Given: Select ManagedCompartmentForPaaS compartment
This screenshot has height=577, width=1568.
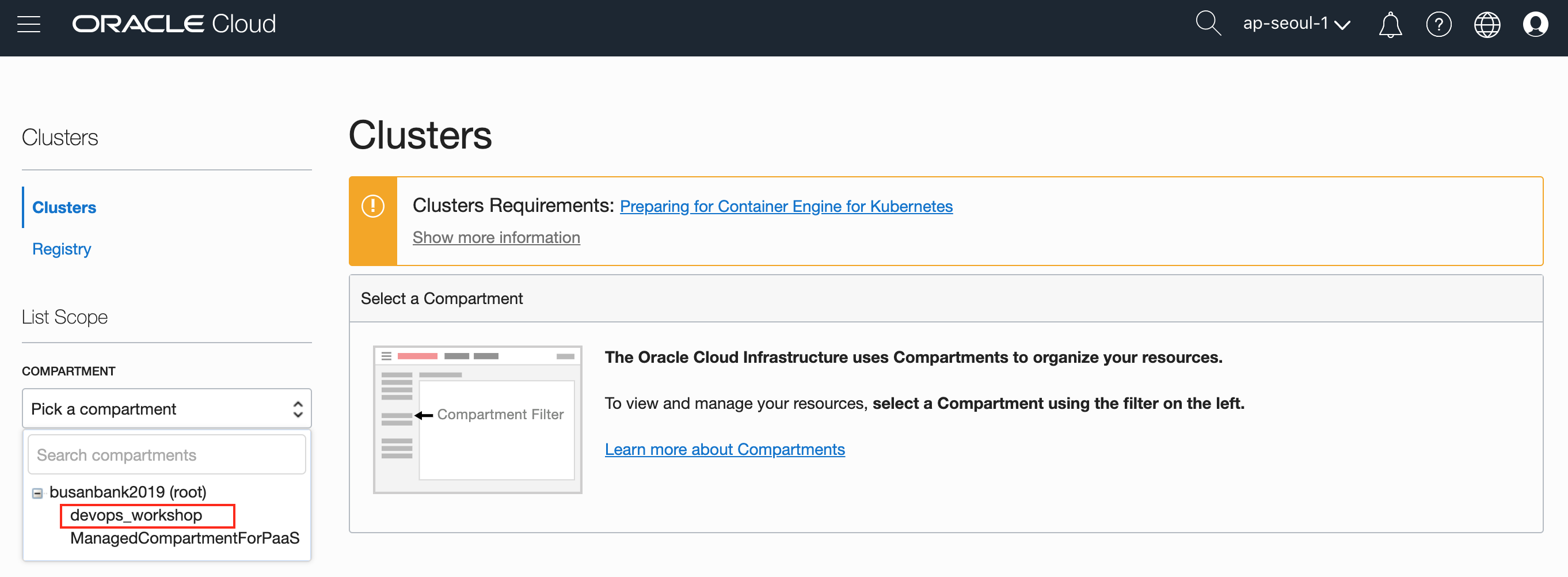Looking at the screenshot, I should pyautogui.click(x=184, y=538).
